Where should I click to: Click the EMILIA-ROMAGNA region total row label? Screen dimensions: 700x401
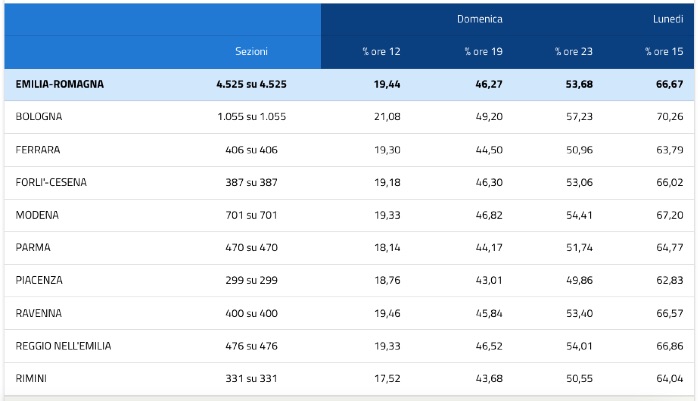tap(59, 84)
